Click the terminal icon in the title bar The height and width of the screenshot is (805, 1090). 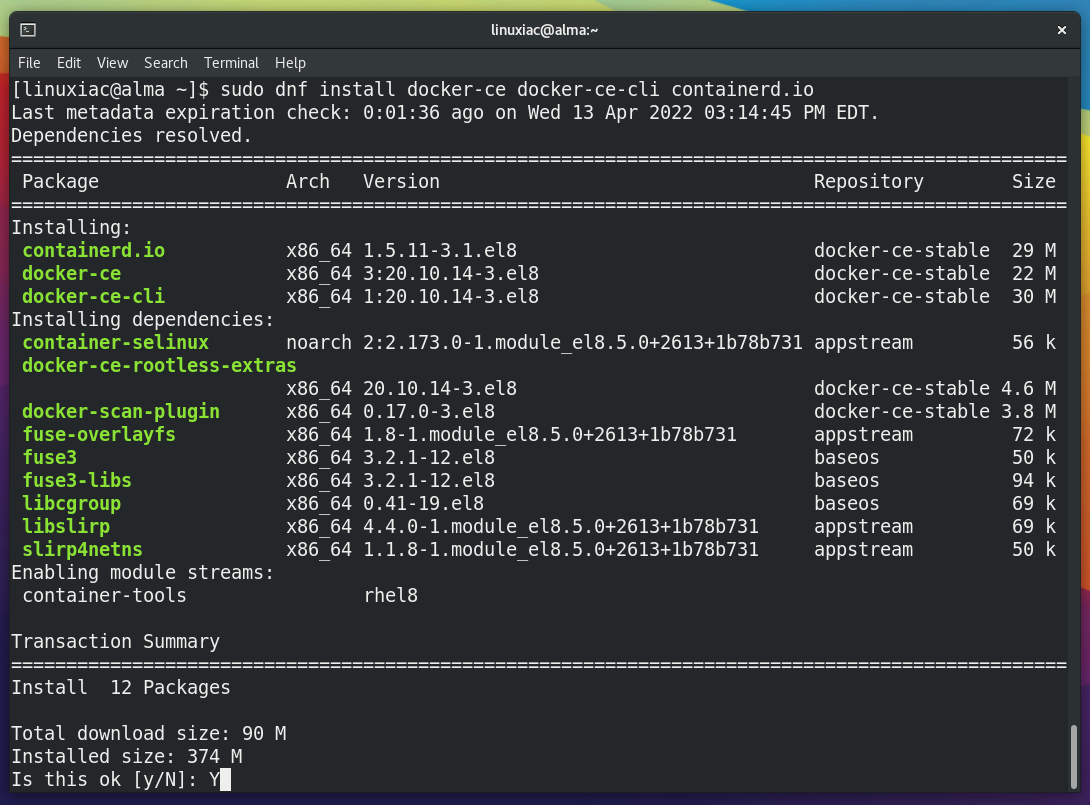pyautogui.click(x=28, y=30)
